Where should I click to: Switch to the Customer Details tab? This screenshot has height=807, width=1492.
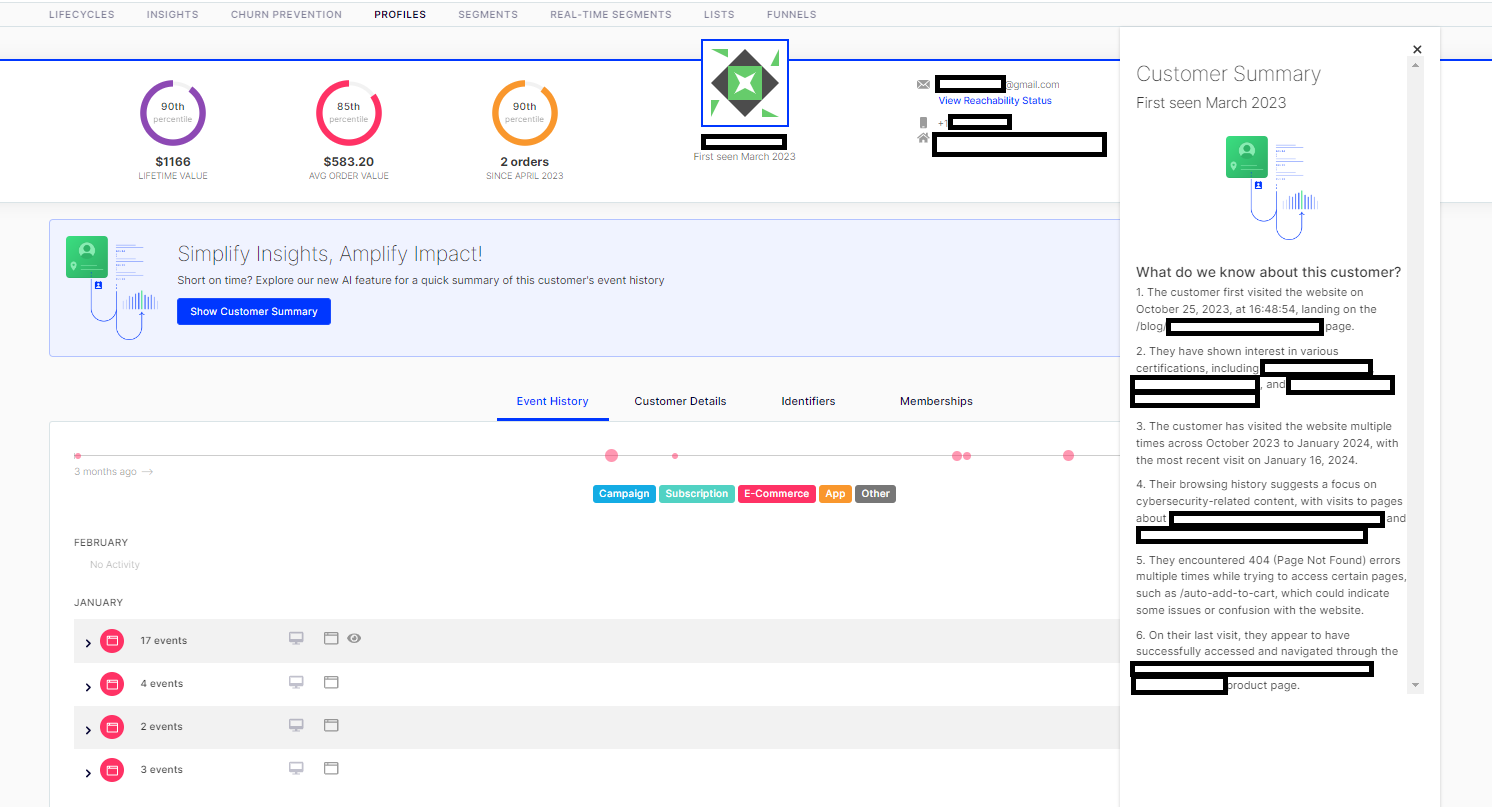click(x=680, y=401)
